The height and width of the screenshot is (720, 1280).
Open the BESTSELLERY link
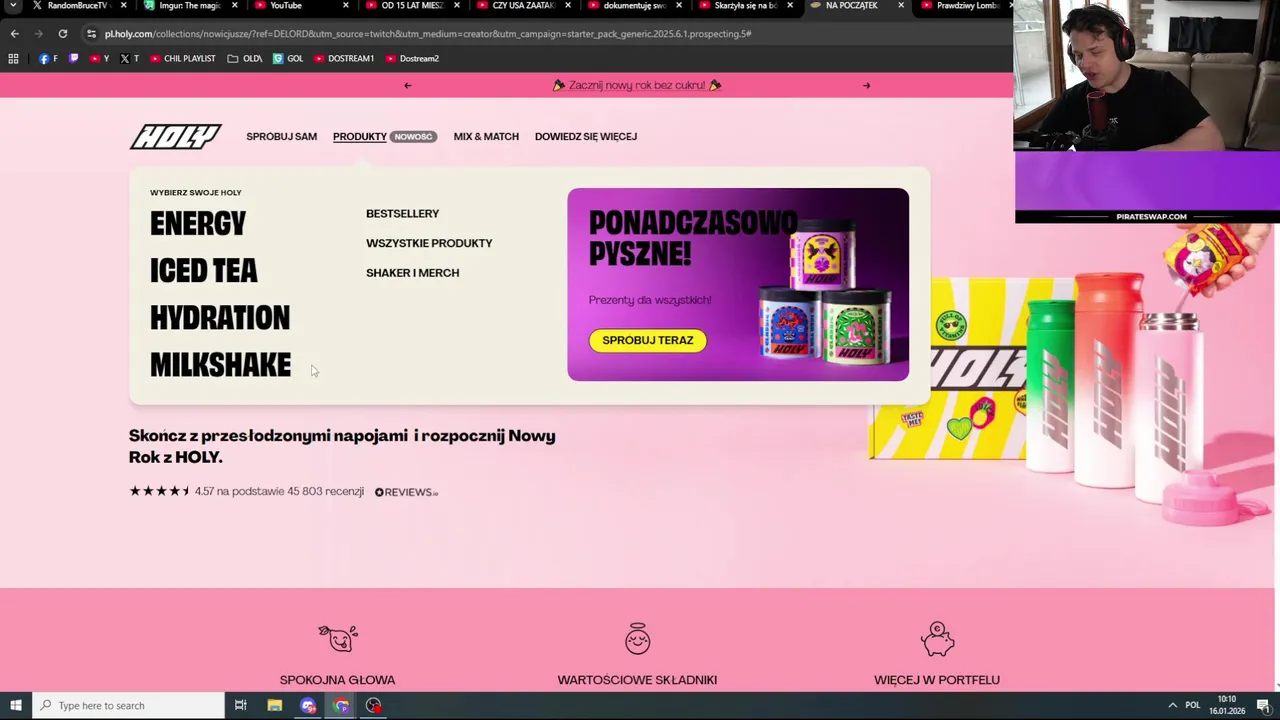(402, 213)
